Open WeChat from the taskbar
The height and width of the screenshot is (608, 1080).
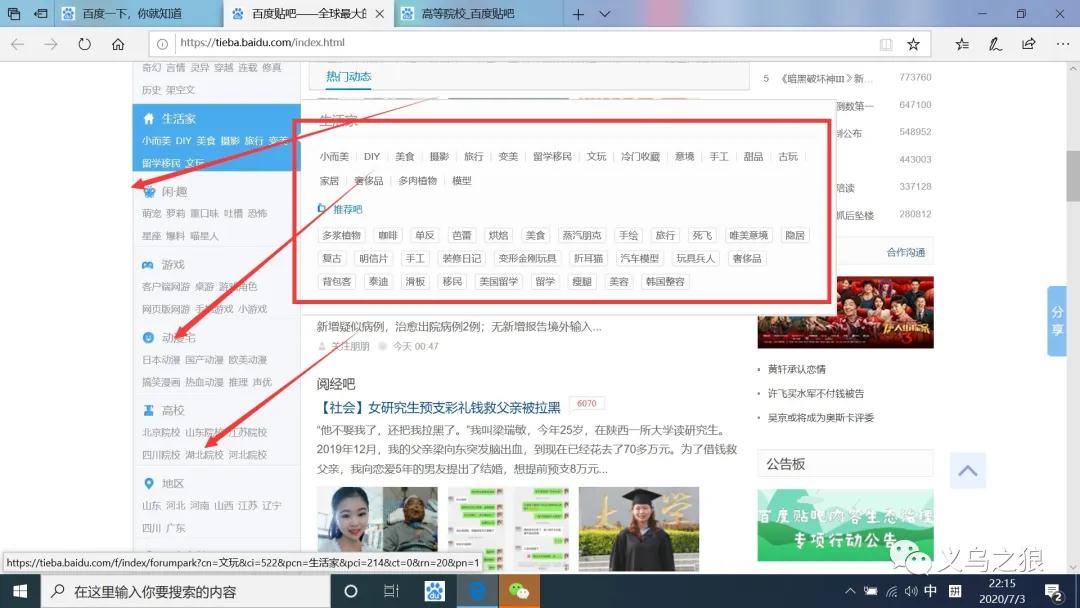[518, 591]
